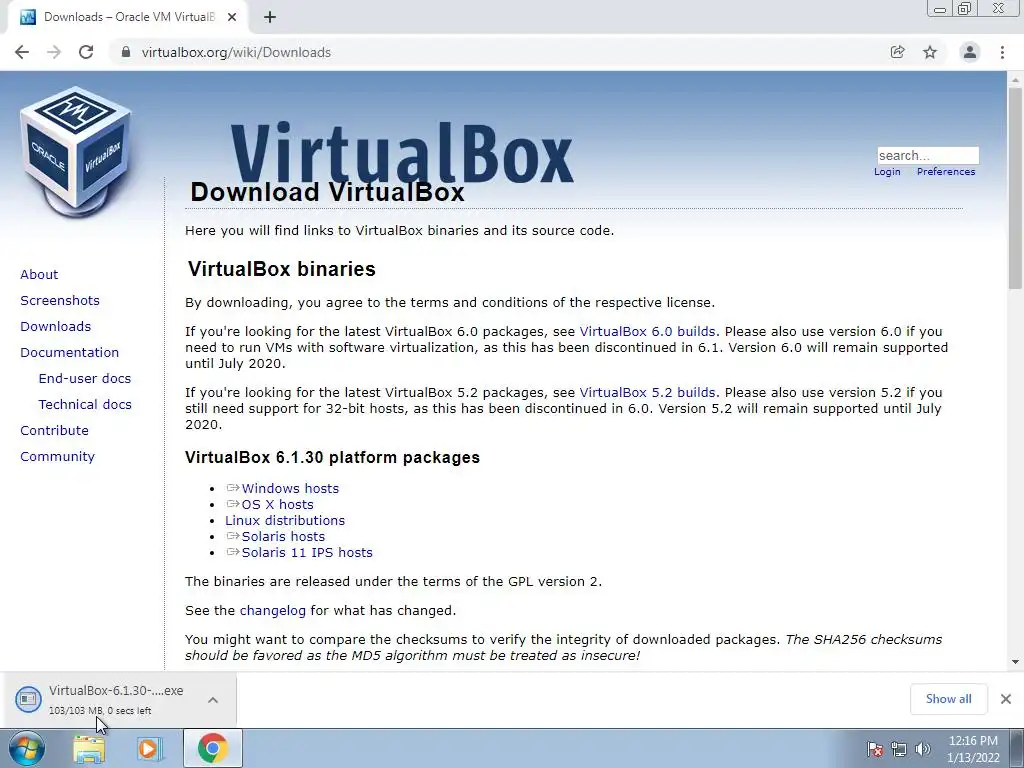Select the Downloads – Oracle VM VirtualBox tab
The image size is (1024, 768).
(128, 18)
